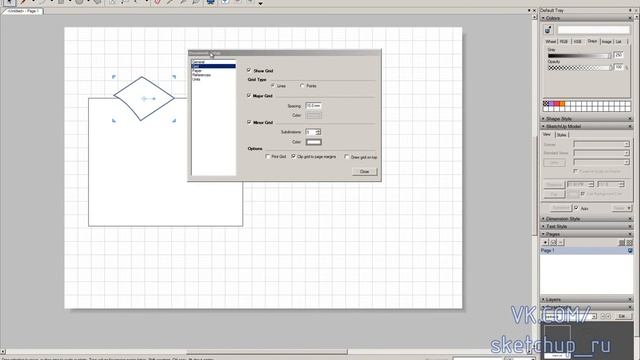
Task: Switch to the HSB color tab
Action: pyautogui.click(x=578, y=42)
